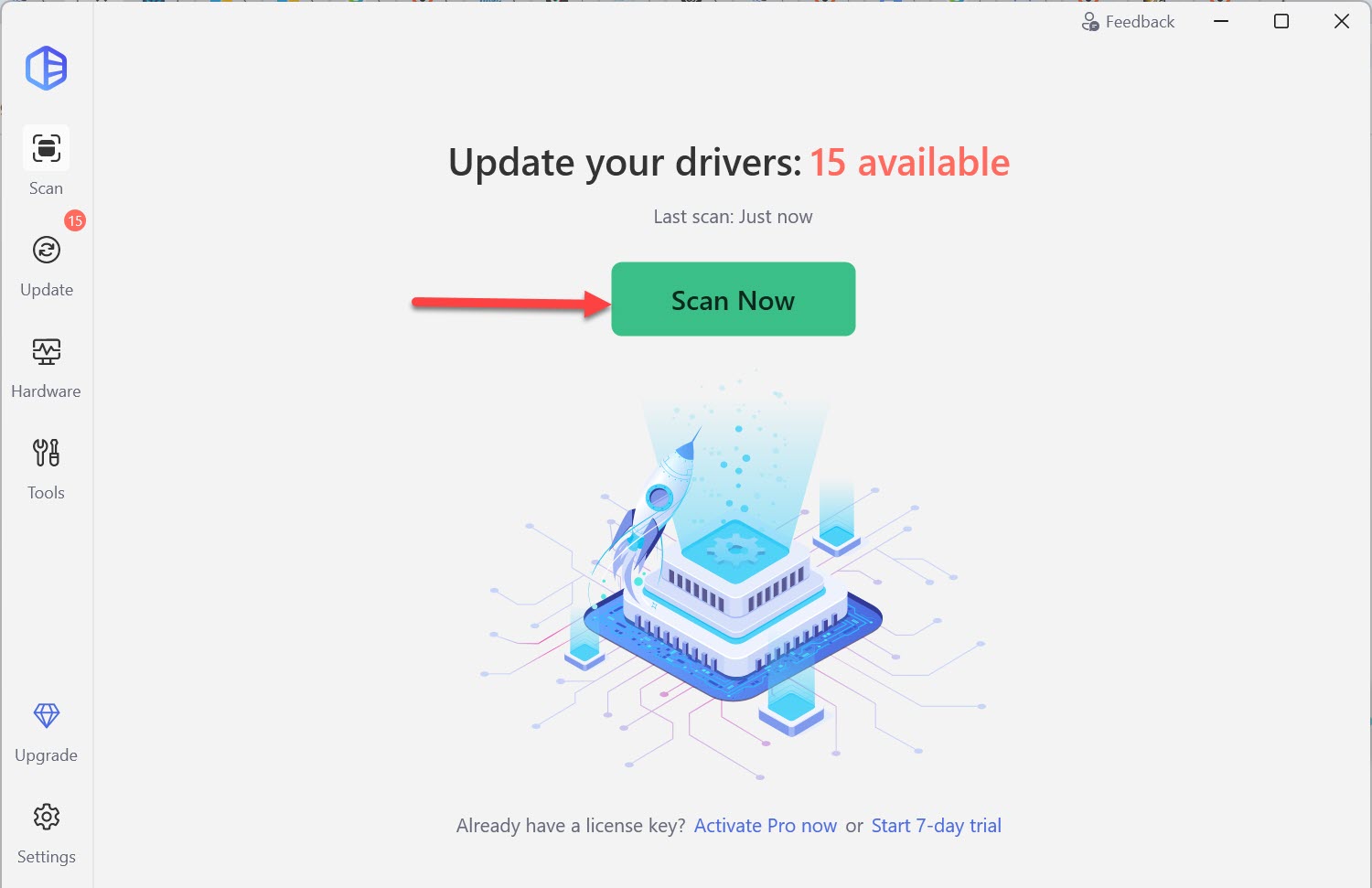Open the Scan sidebar icon
The image size is (1372, 888).
tap(47, 147)
